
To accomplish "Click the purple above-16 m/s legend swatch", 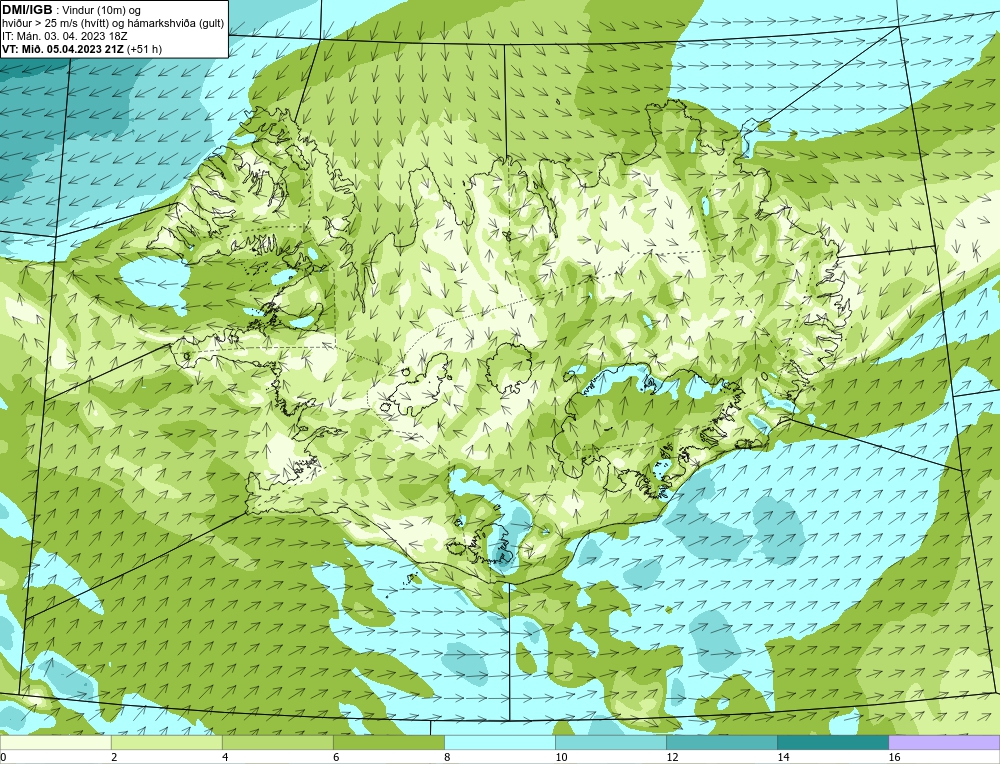I will (944, 742).
